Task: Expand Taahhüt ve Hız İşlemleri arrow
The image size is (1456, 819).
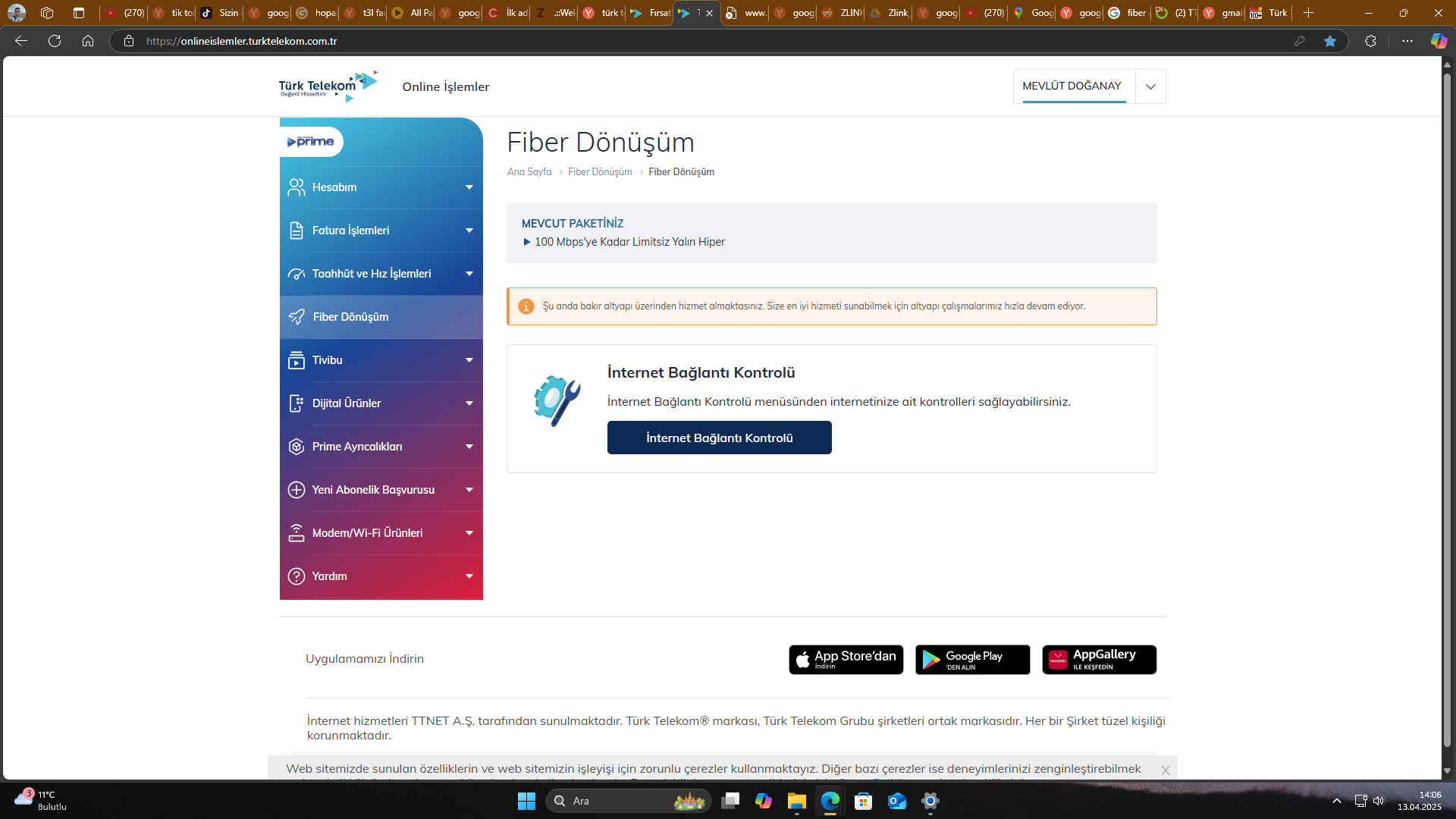Action: point(469,274)
